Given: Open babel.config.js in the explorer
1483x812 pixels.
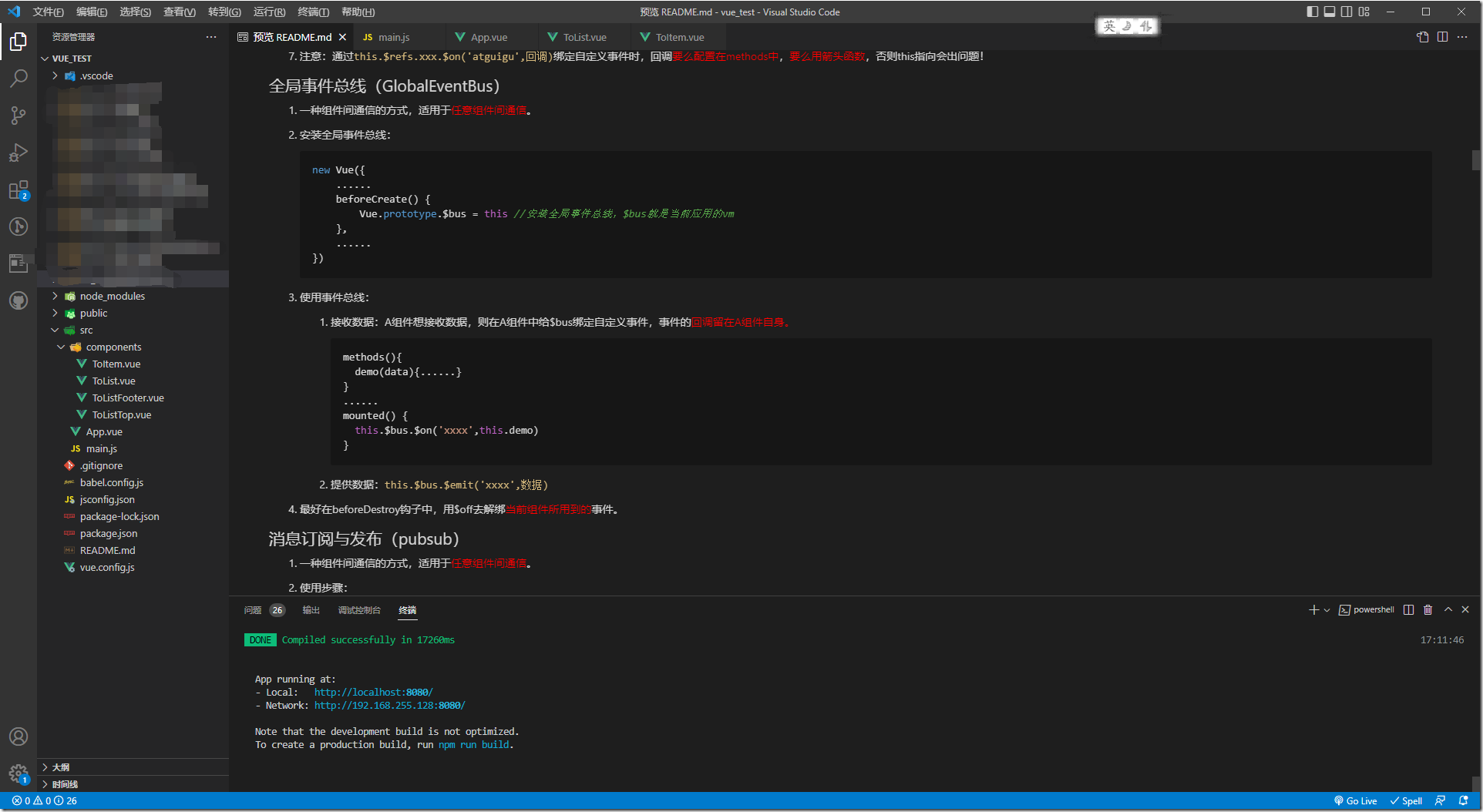Looking at the screenshot, I should tap(112, 482).
